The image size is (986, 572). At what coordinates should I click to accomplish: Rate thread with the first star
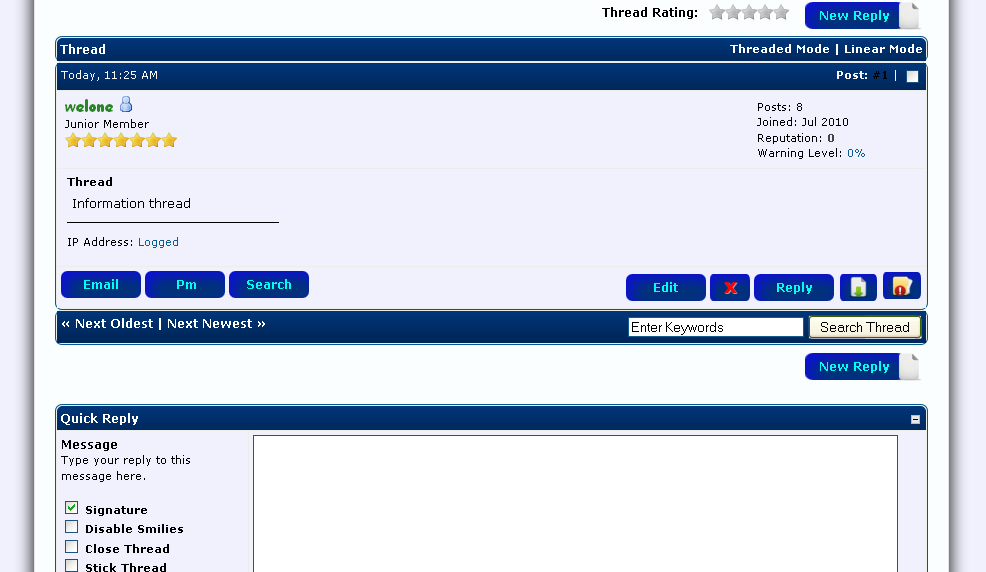click(716, 13)
